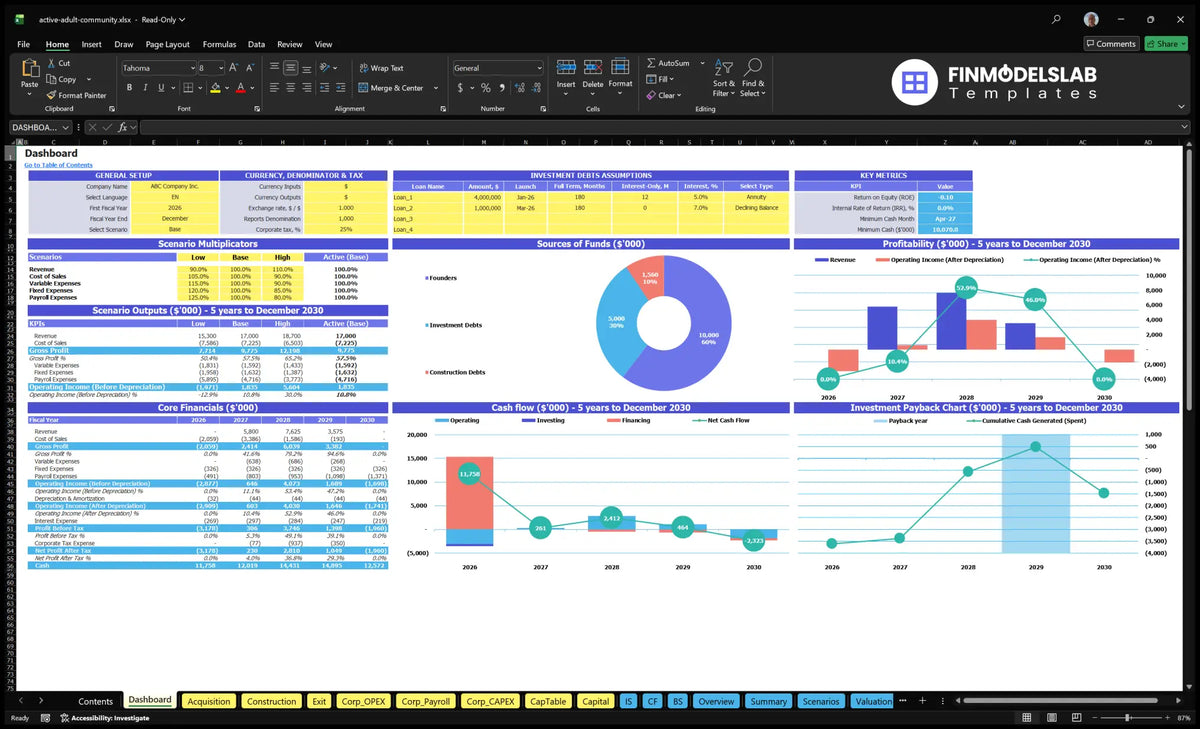Screen dimensions: 1200x729
Task: Add a new sheet with plus button
Action: coord(923,701)
